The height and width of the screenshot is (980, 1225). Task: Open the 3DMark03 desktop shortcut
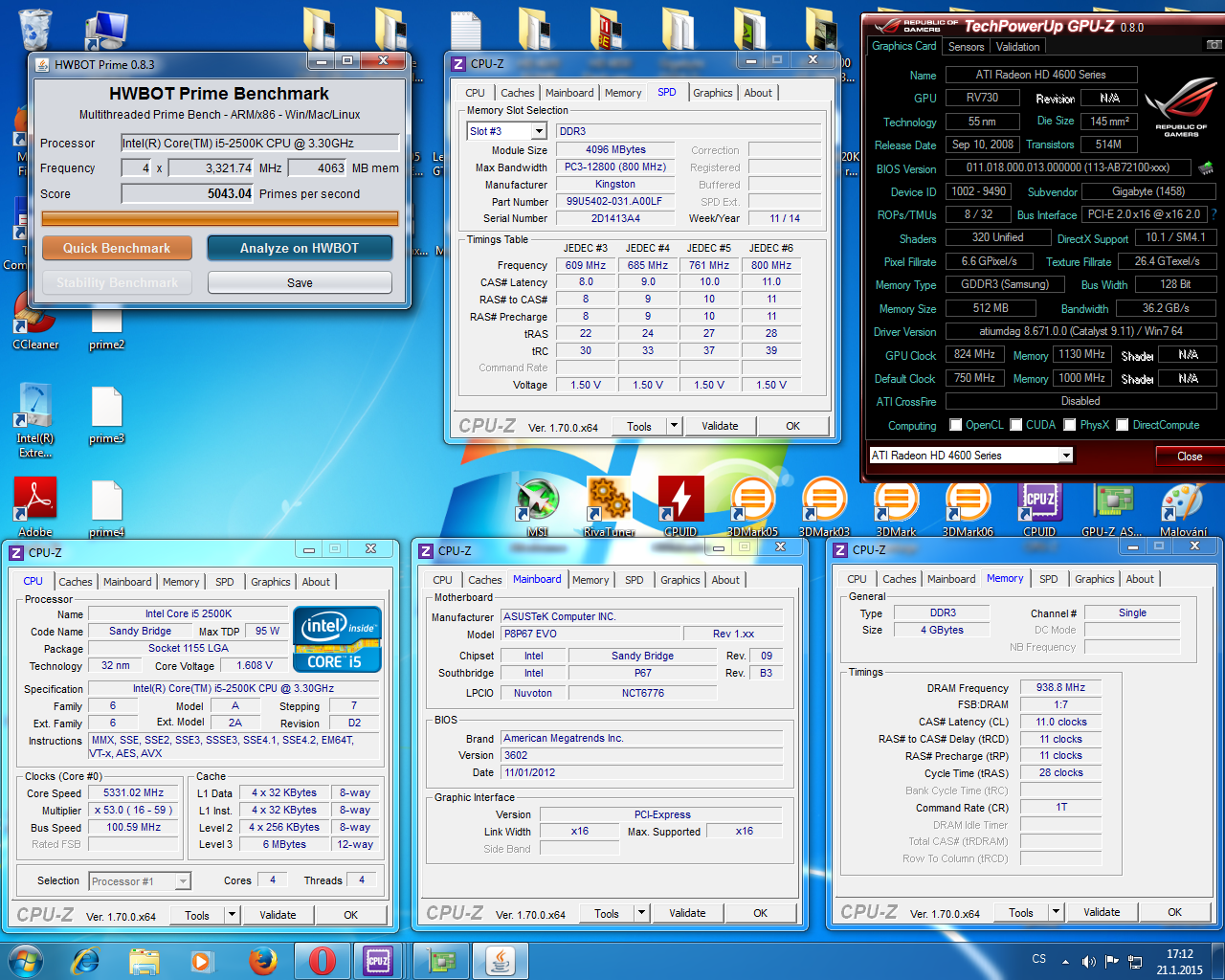pyautogui.click(x=824, y=507)
